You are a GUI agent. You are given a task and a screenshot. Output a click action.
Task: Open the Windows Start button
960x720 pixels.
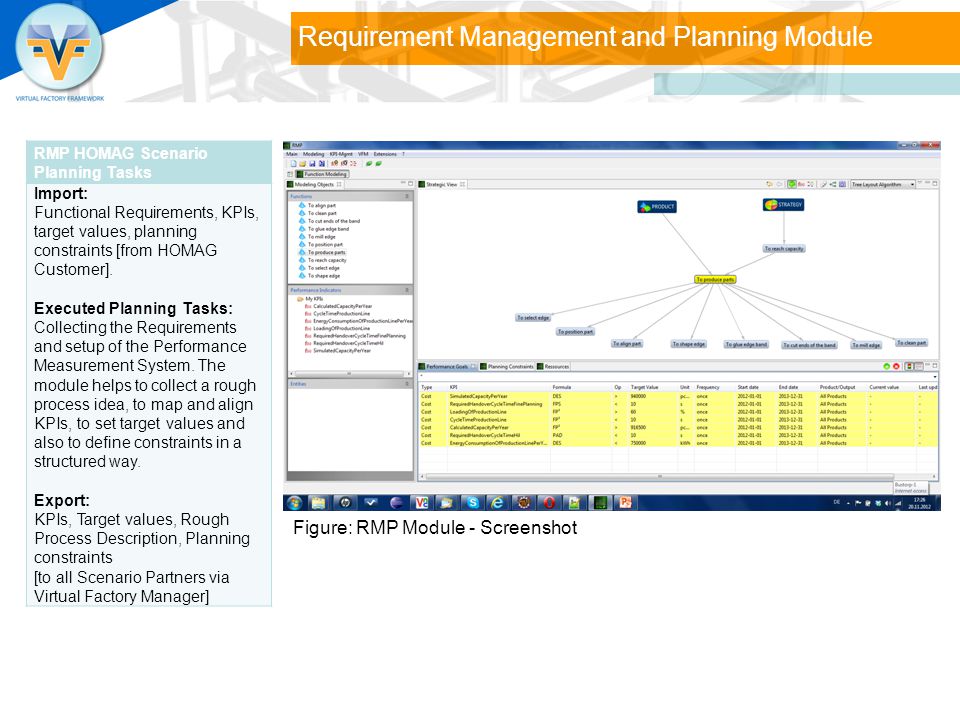point(294,503)
